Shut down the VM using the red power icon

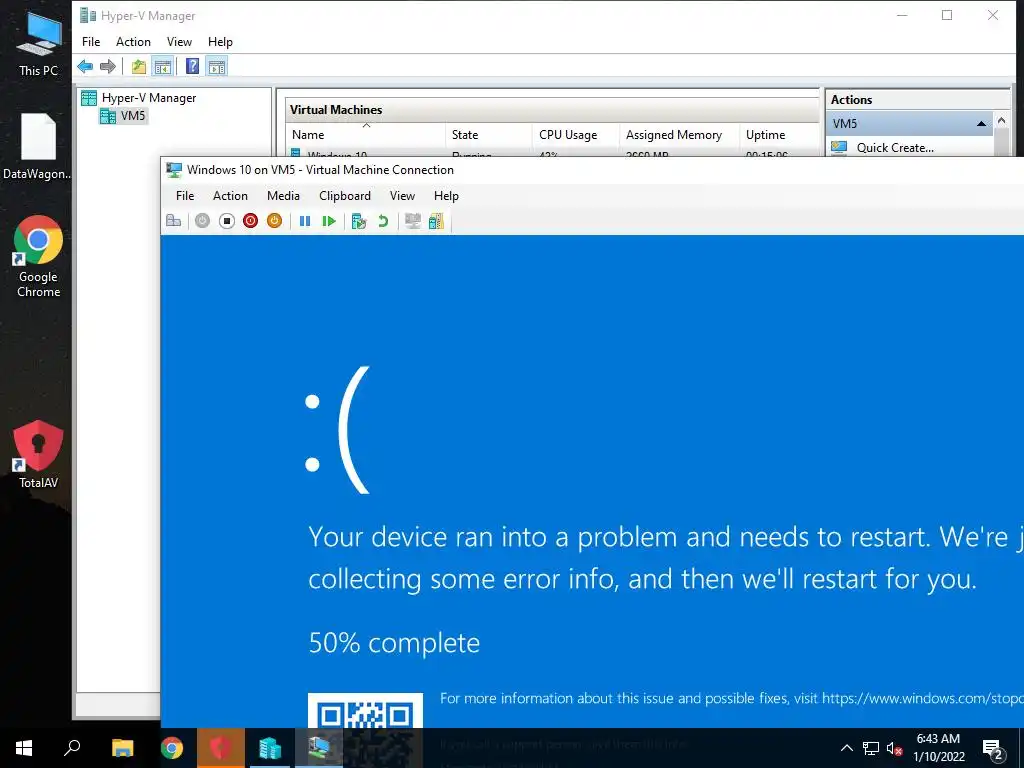click(250, 221)
